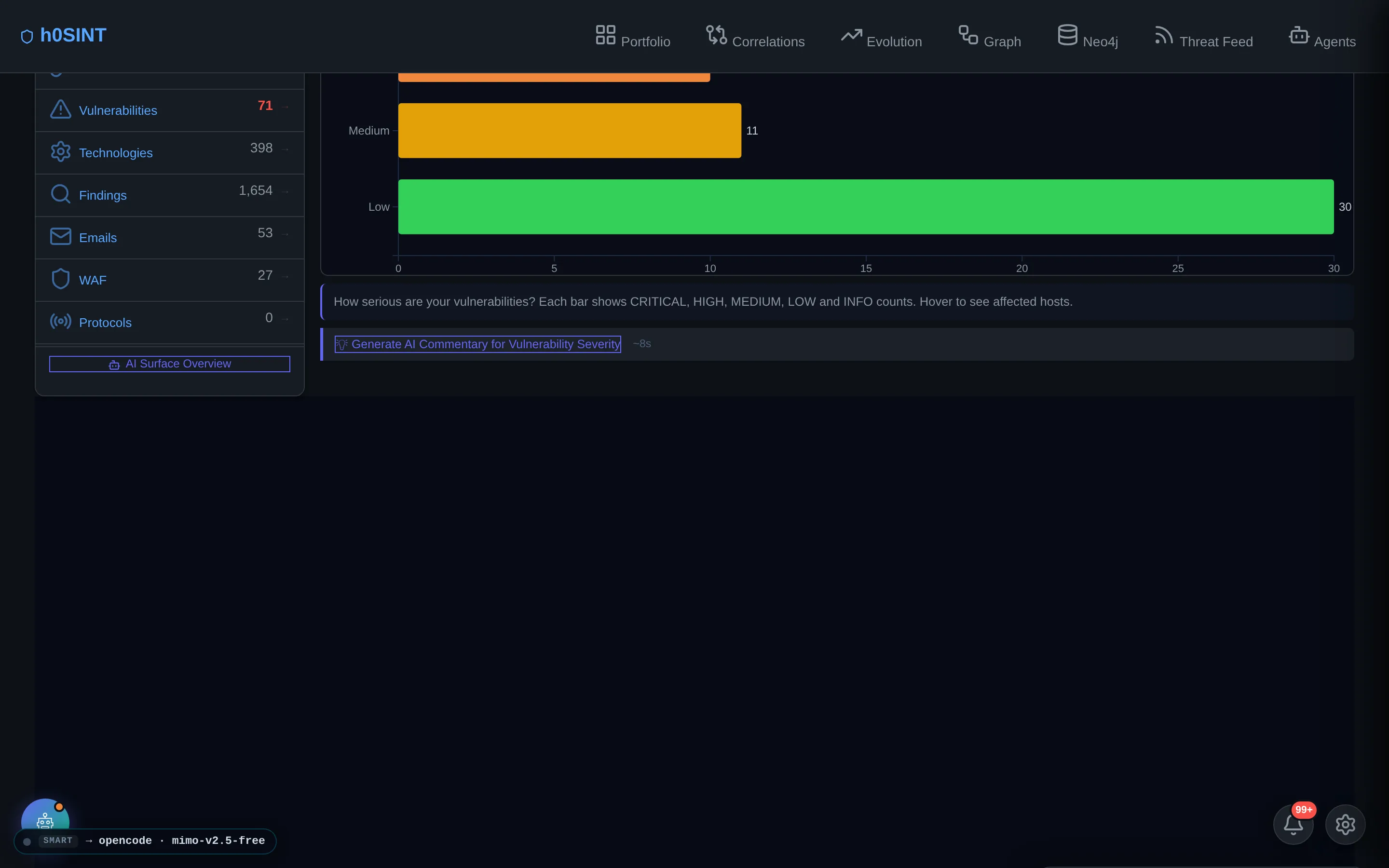The width and height of the screenshot is (1389, 868).
Task: Click the Neo4j database icon
Action: click(x=1068, y=34)
